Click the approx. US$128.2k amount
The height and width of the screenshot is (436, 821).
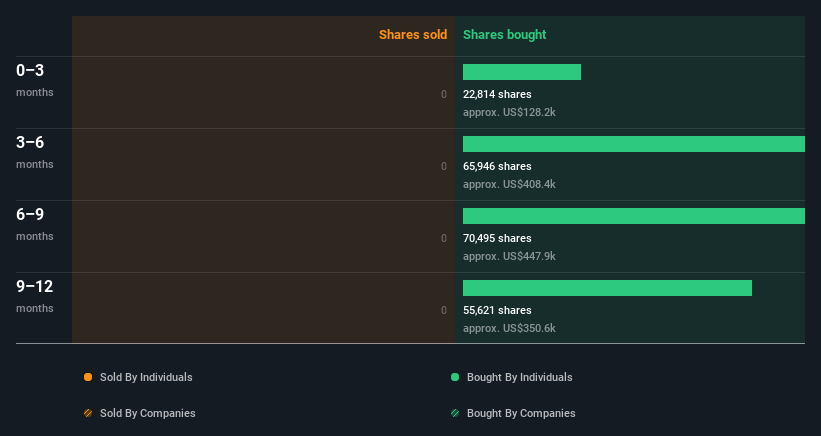tap(509, 112)
